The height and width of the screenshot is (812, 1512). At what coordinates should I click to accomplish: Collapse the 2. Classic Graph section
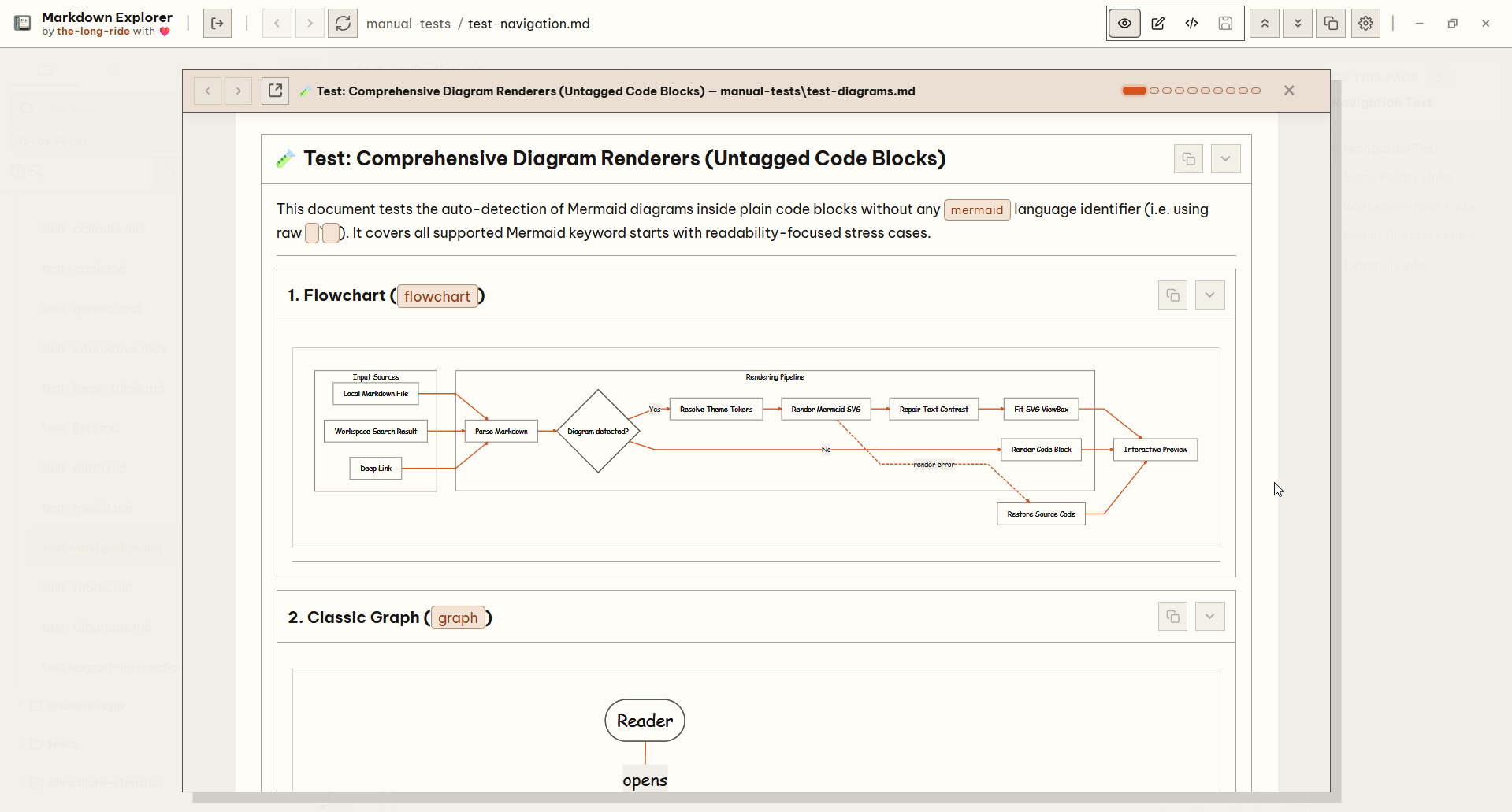pyautogui.click(x=1209, y=617)
